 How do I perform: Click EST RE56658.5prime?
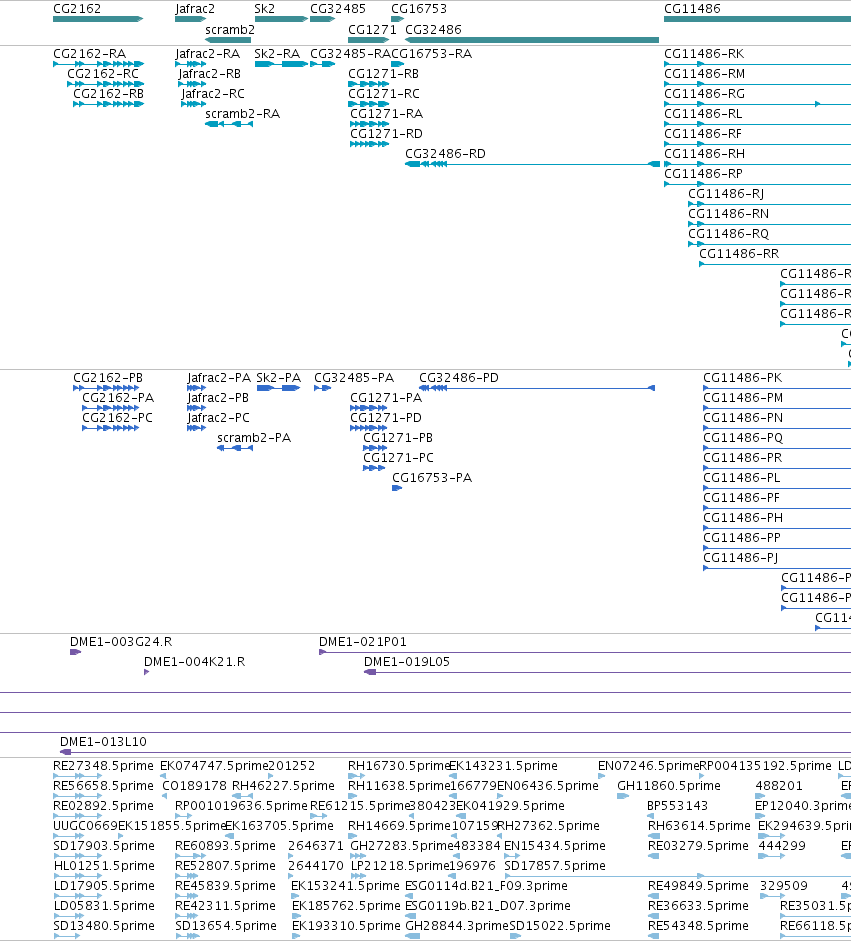pos(103,786)
